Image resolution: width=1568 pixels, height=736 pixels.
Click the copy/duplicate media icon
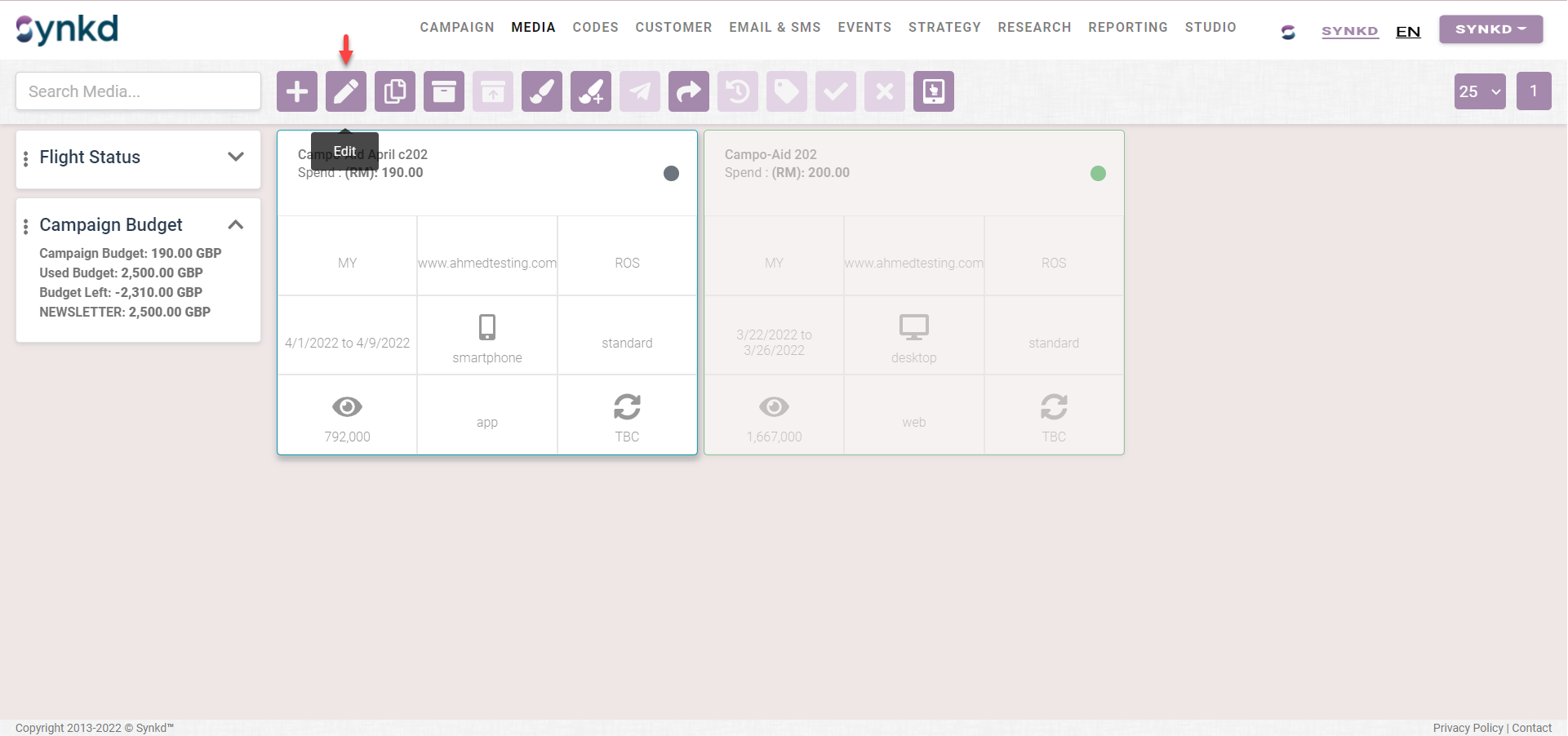395,91
